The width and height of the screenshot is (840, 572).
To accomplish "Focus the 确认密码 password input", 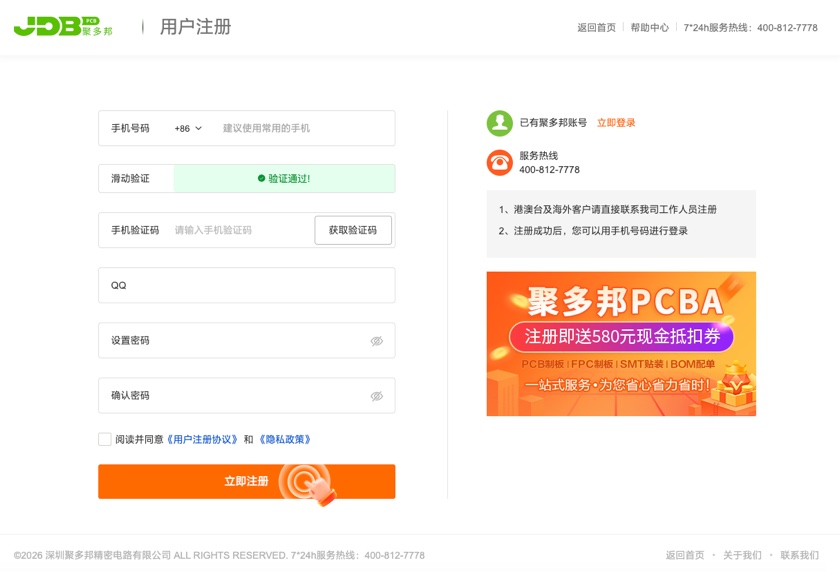I will coord(246,396).
